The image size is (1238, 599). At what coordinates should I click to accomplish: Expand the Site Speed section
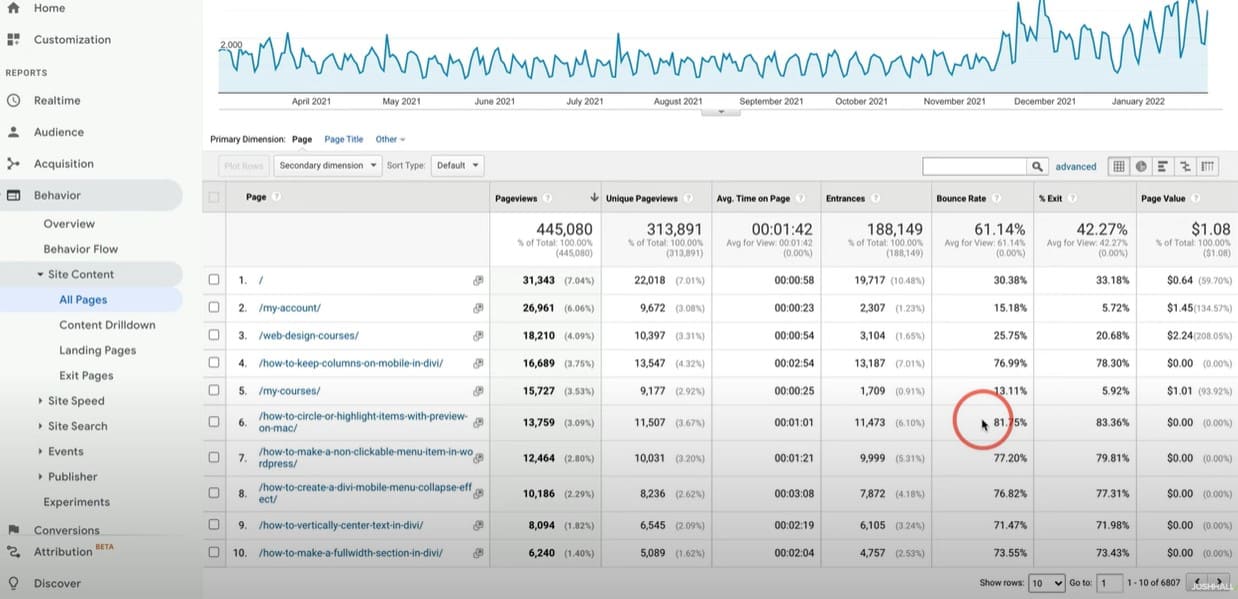[76, 401]
